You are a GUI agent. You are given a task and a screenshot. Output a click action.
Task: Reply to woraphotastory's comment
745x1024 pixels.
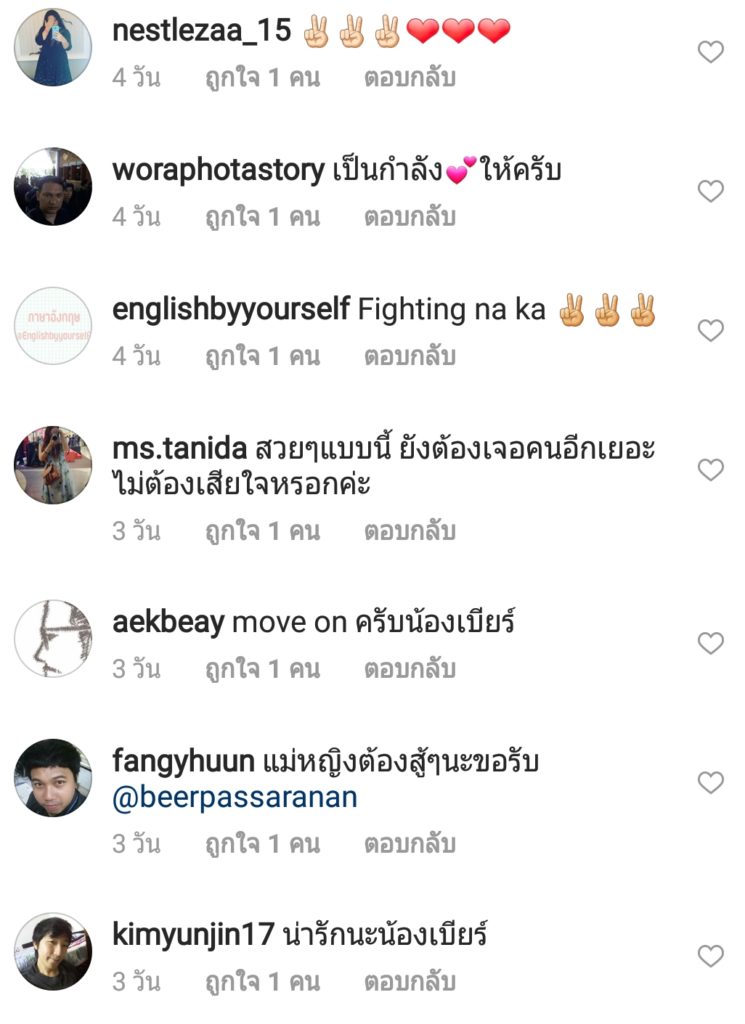tap(409, 217)
